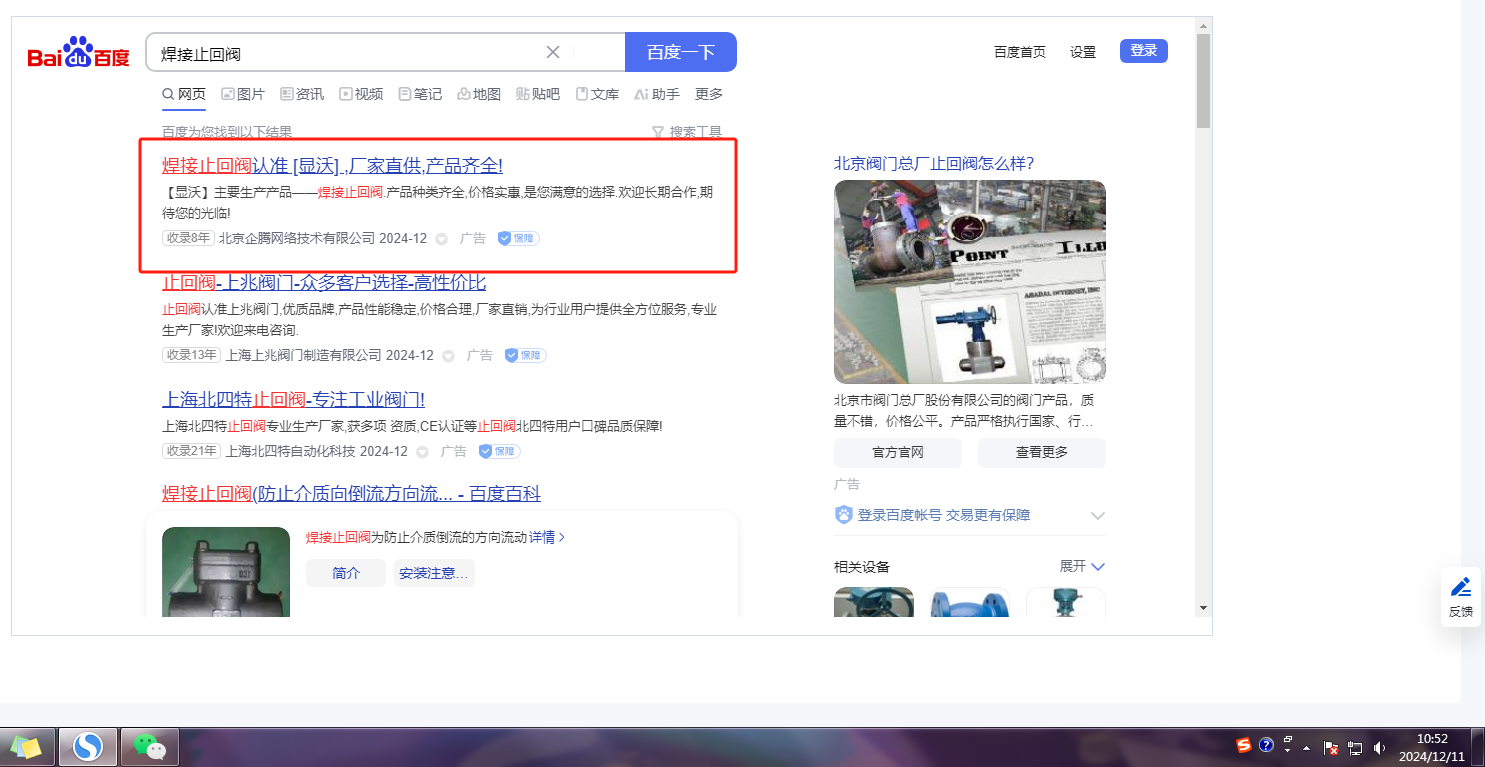
Task: Click the 登录百度帐号 交易更有保障 link
Action: (944, 515)
